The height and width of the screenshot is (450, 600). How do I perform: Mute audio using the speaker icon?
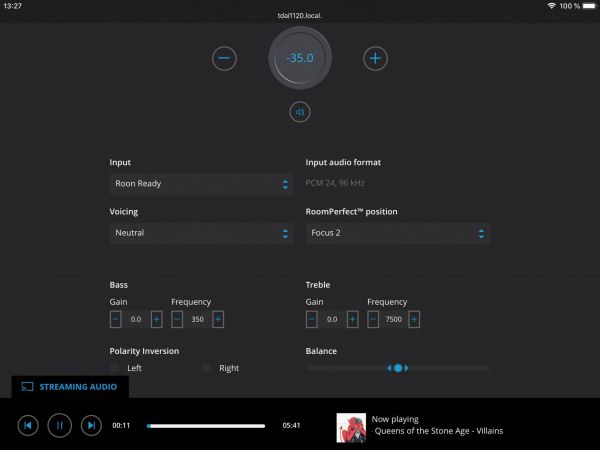[300, 112]
